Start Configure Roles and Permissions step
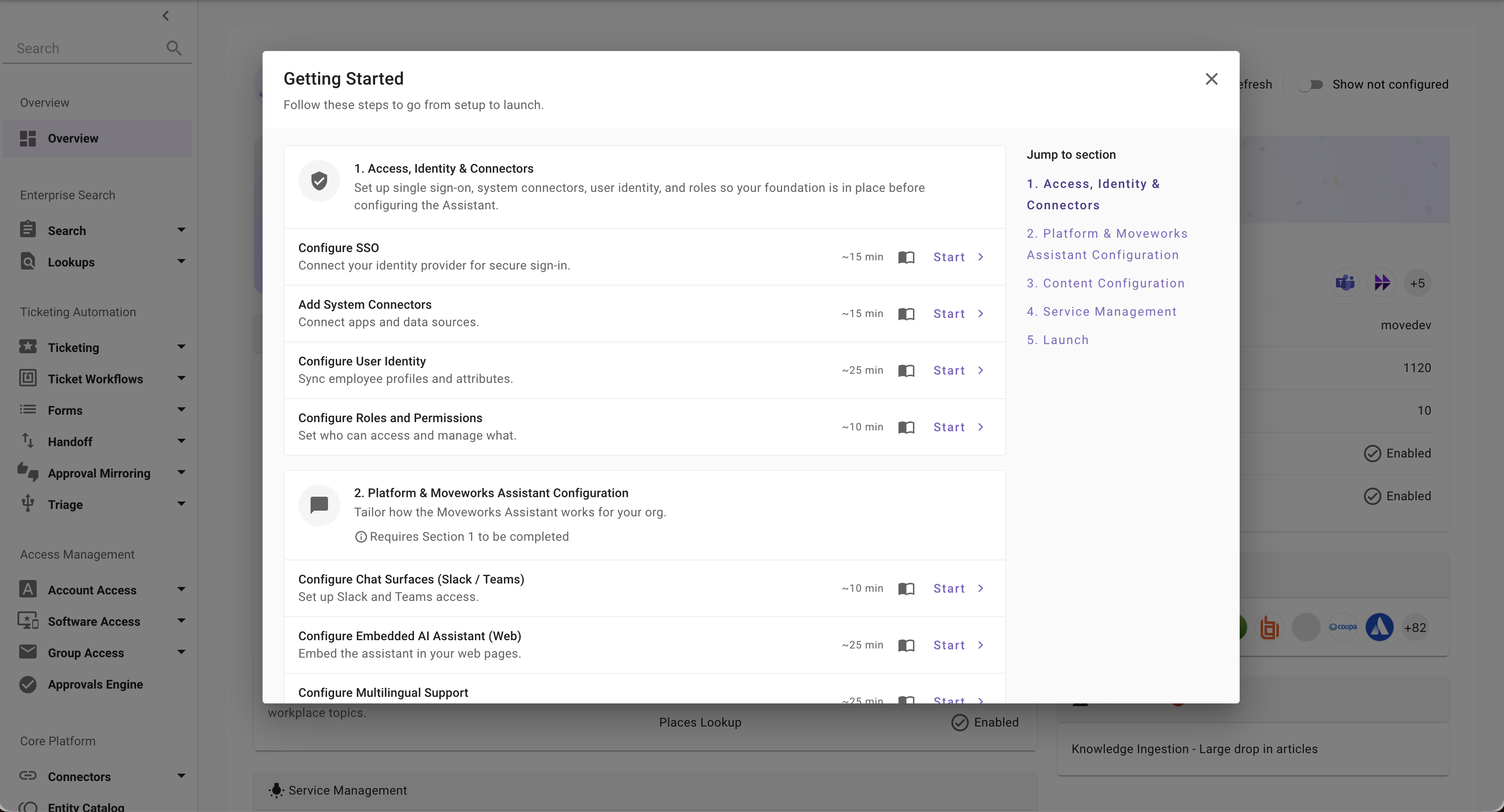Viewport: 1504px width, 812px height. coord(959,427)
